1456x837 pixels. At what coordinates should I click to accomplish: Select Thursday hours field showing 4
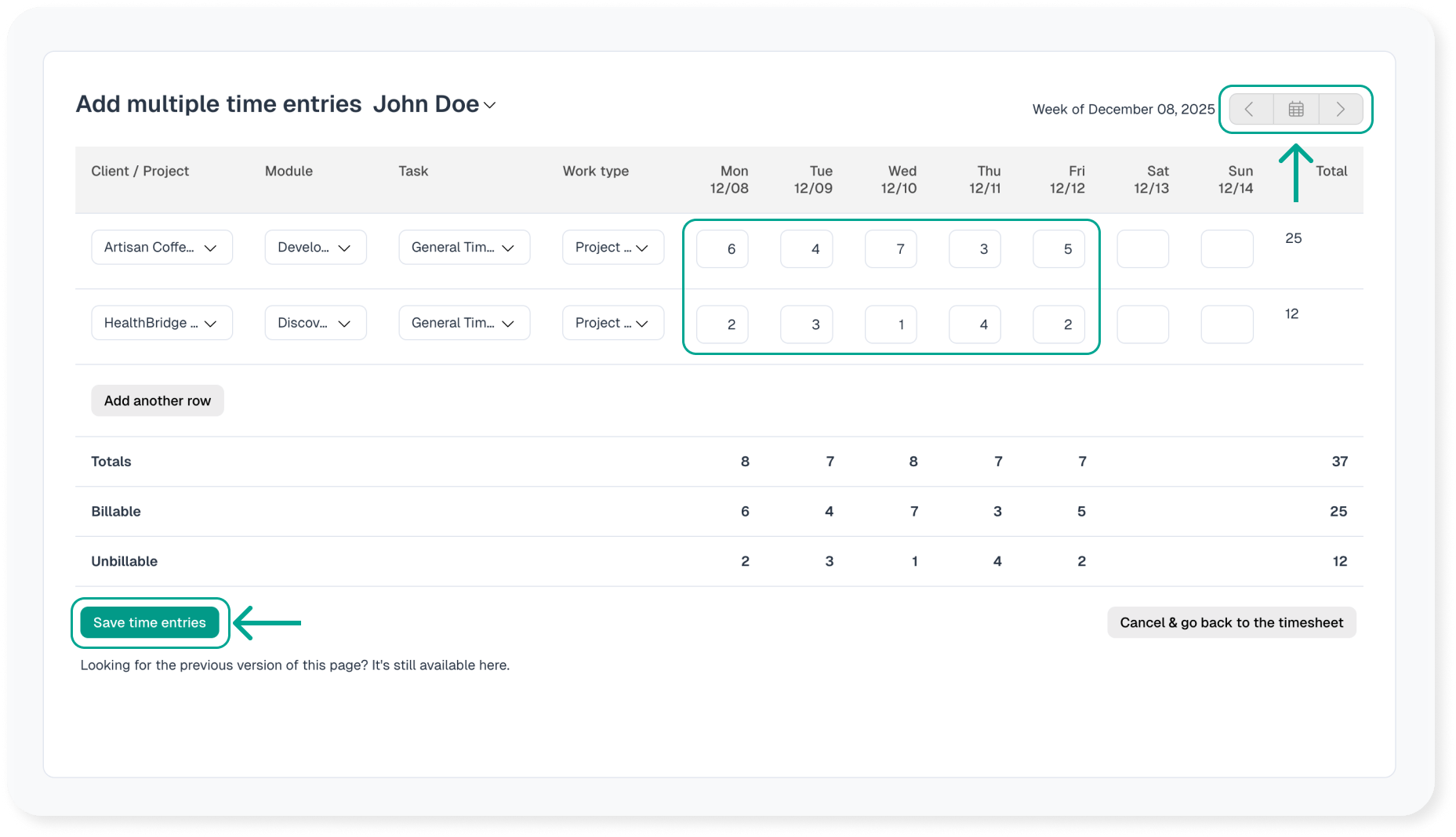(x=975, y=324)
